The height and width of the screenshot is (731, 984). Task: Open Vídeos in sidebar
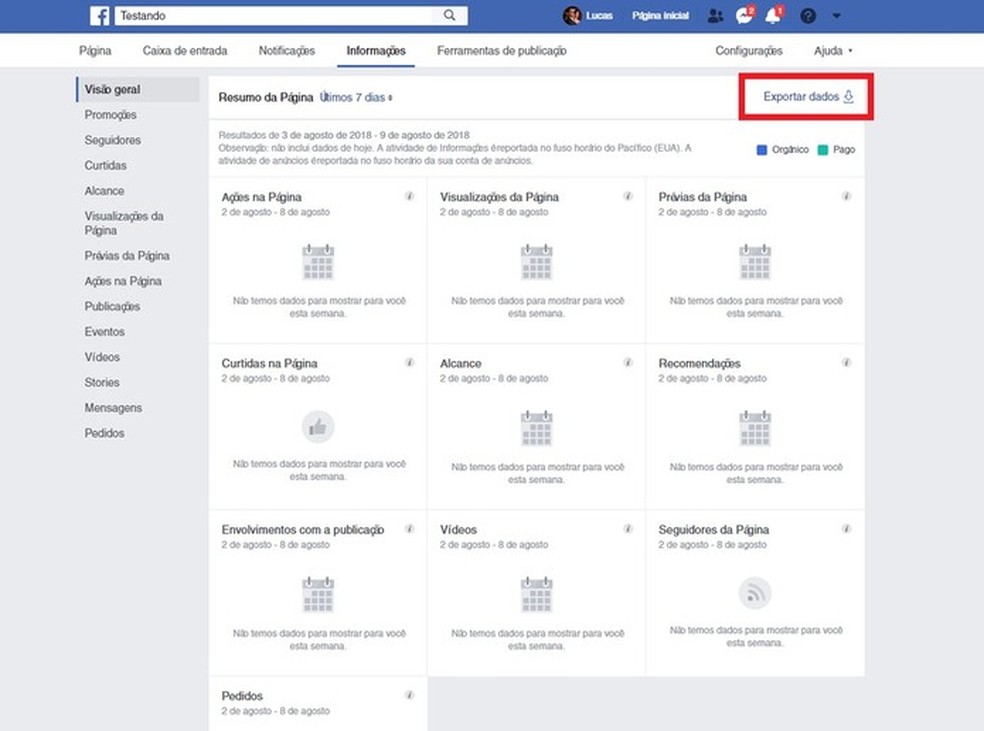point(102,357)
